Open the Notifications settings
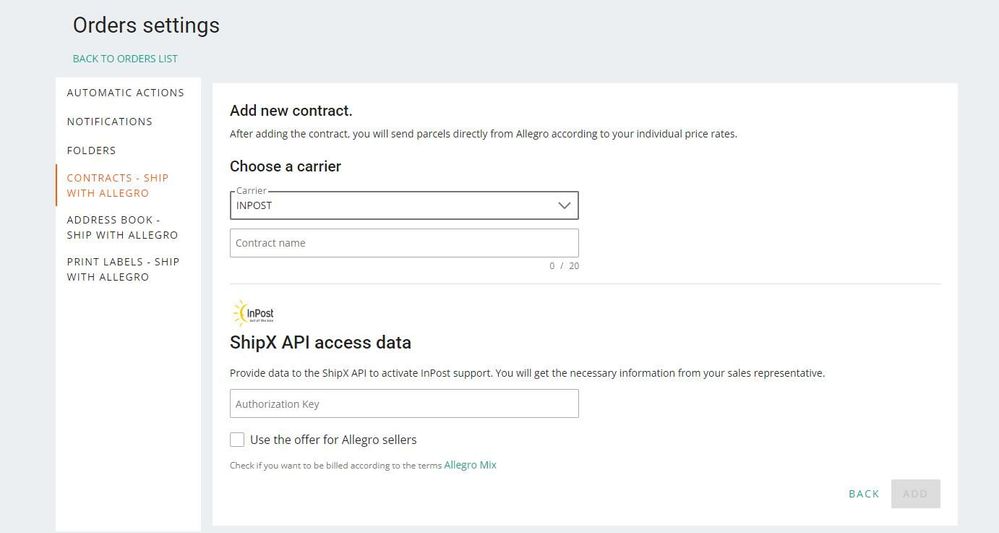 110,122
